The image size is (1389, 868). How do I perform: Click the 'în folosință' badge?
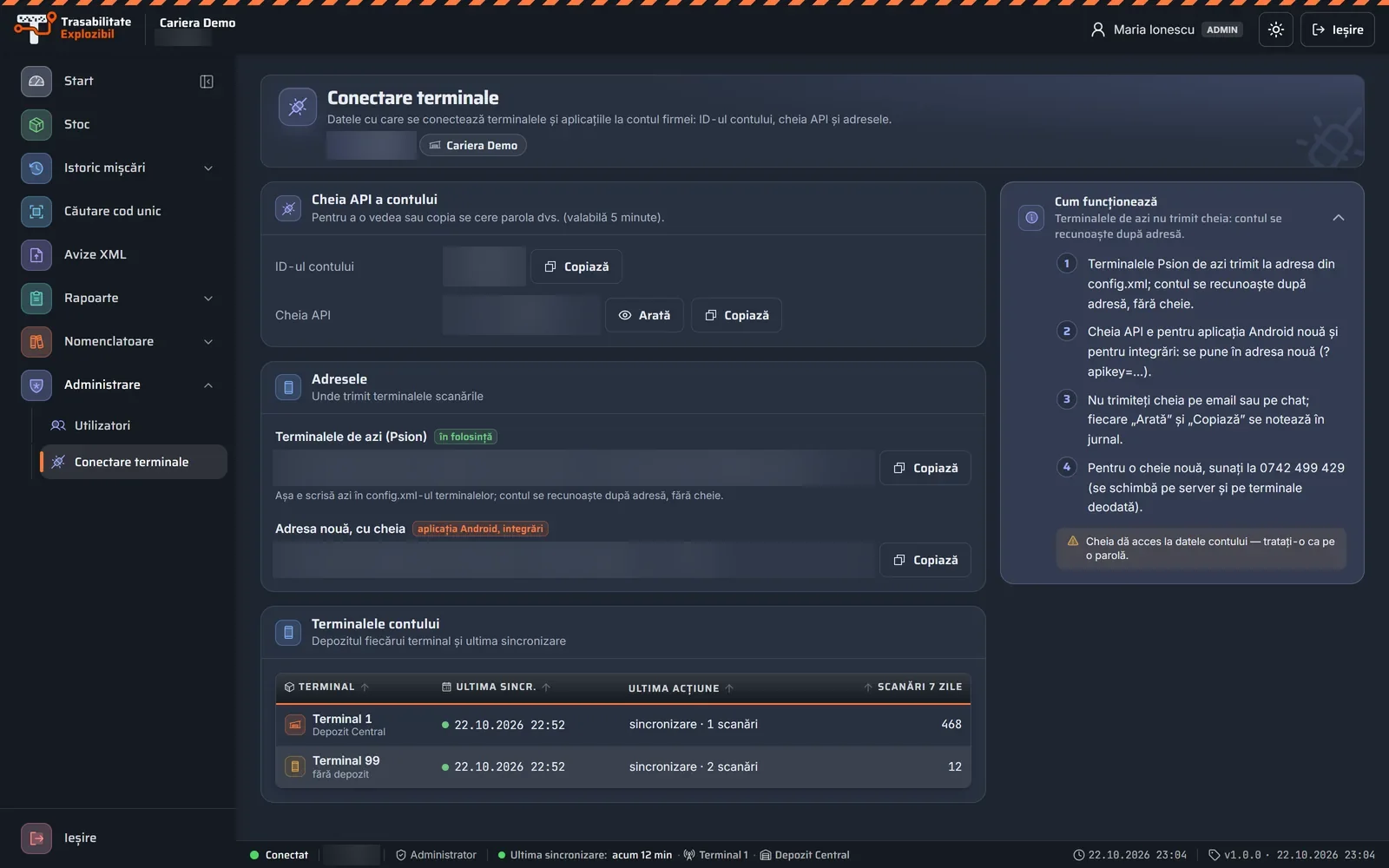[465, 437]
